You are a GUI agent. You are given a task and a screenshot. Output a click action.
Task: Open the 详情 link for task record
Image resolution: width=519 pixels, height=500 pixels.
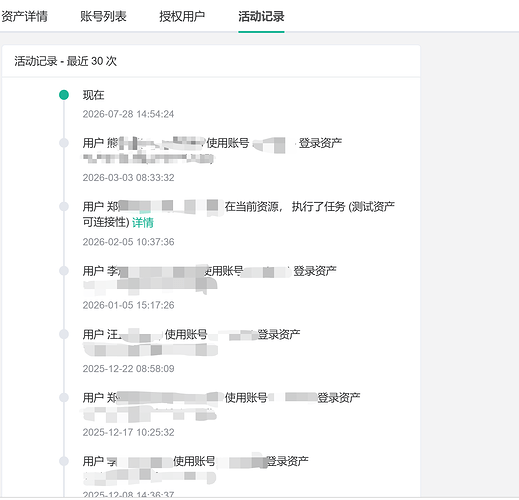point(143,222)
